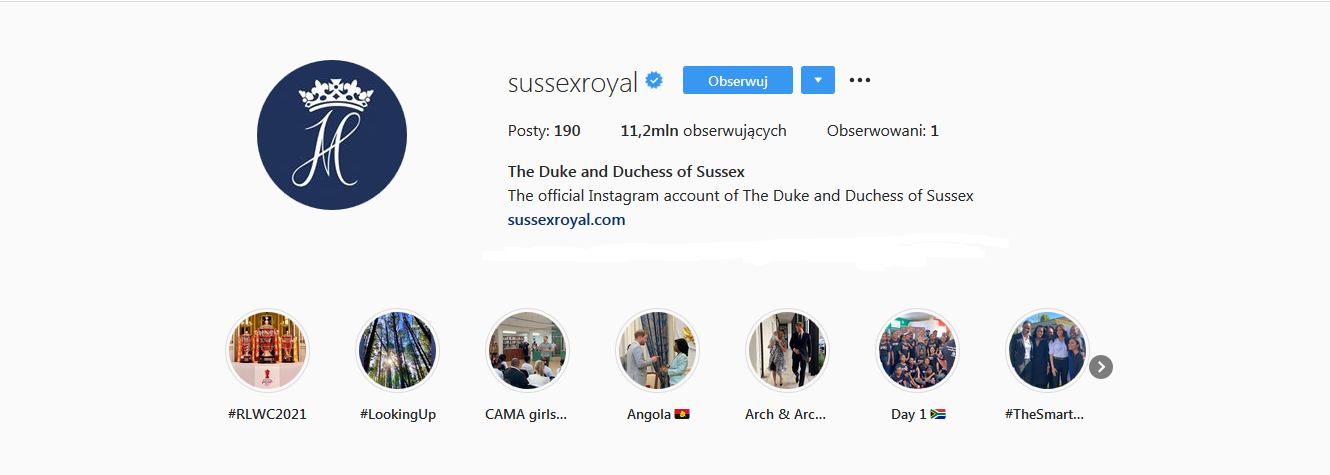Click the blue verified badge
Screen dimensions: 1330x475
[654, 81]
